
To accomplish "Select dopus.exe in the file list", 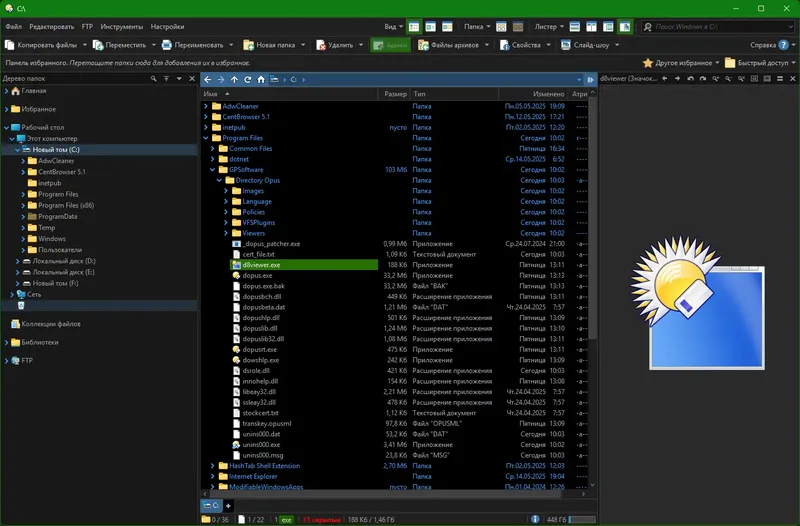I will (x=257, y=275).
